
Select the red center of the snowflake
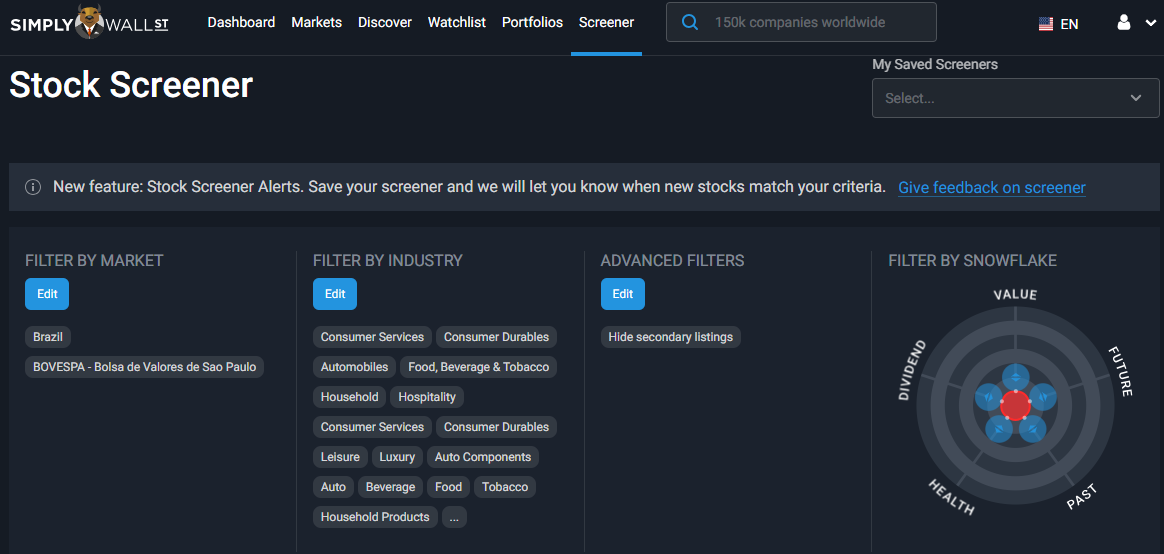[1015, 405]
